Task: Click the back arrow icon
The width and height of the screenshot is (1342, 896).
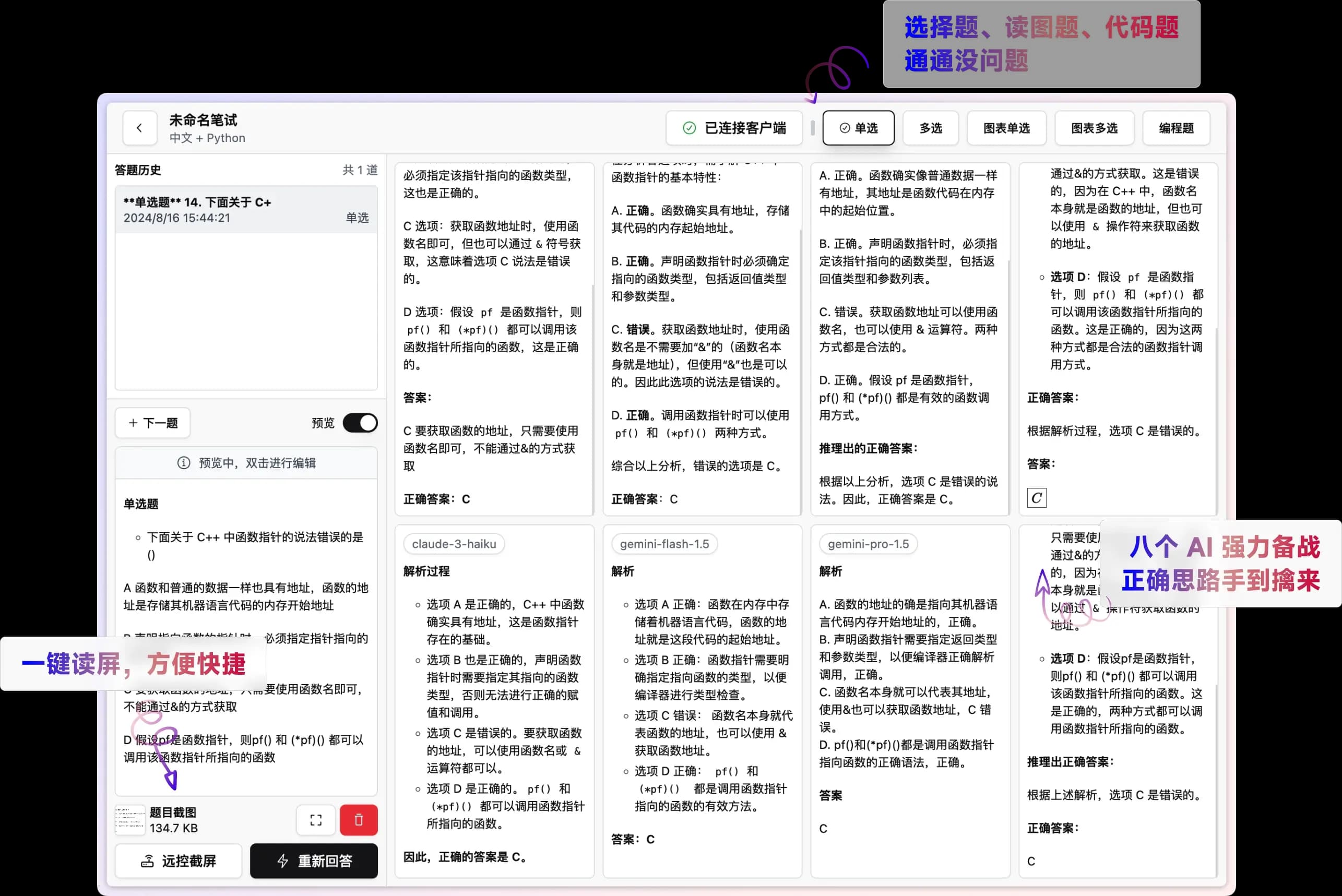Action: 139,128
